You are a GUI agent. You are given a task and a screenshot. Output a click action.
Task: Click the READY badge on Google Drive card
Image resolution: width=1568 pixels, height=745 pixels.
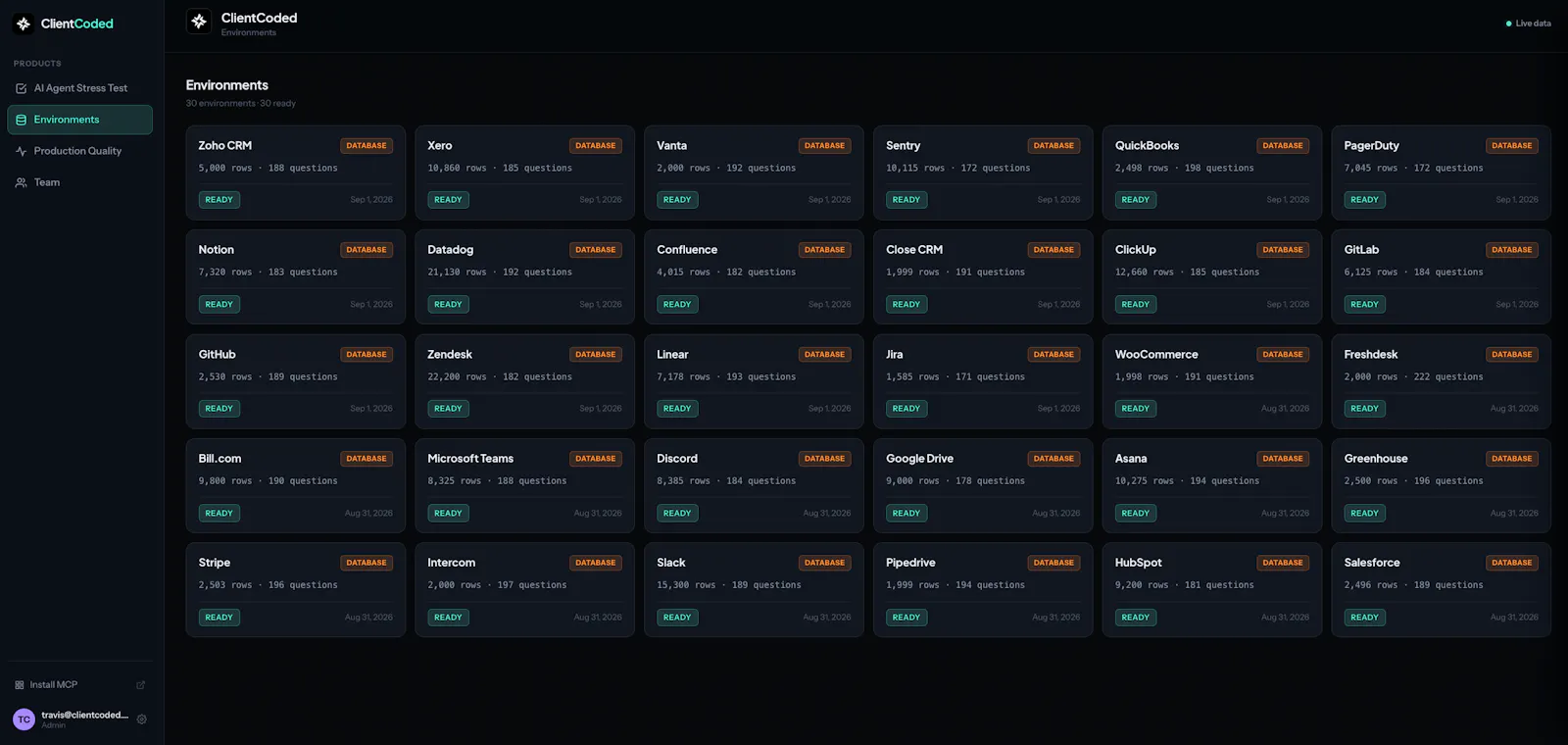coord(906,514)
